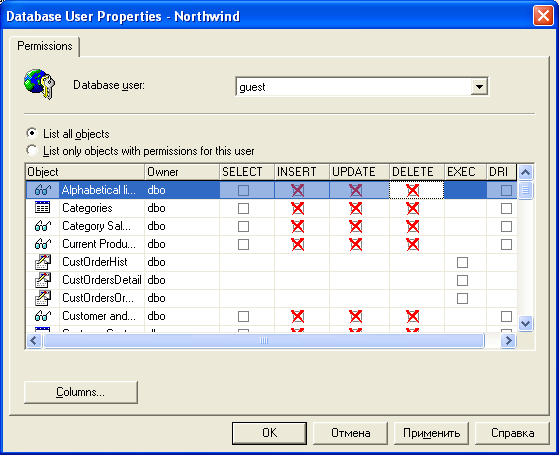
Task: Toggle SELECT permission for Current Produ...
Action: click(x=243, y=244)
